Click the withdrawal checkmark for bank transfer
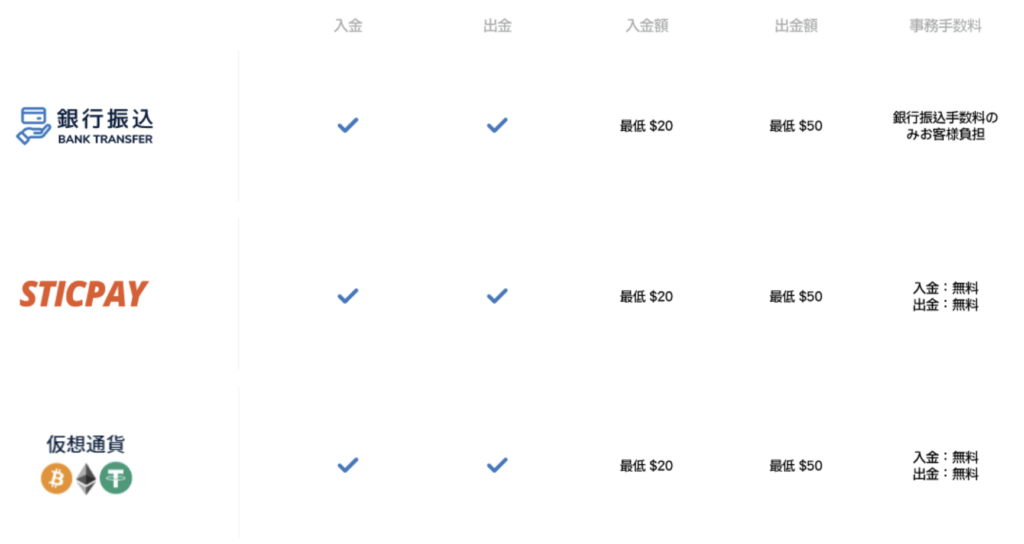The height and width of the screenshot is (544, 1024). coord(497,125)
